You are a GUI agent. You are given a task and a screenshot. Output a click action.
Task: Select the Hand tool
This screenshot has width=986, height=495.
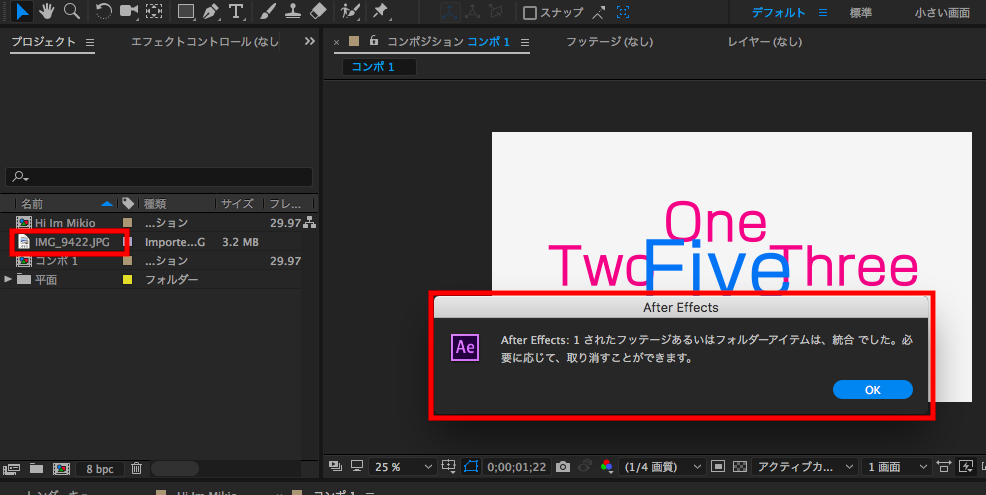click(x=47, y=11)
